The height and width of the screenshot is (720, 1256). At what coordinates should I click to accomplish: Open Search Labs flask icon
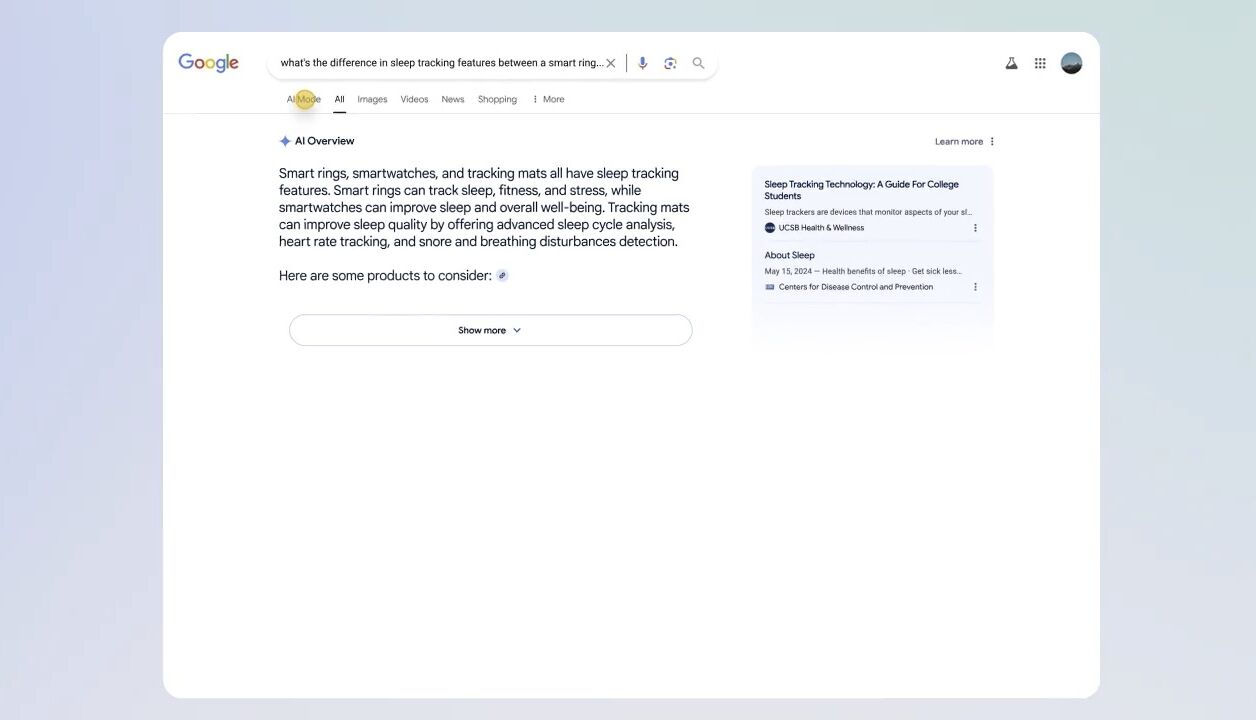click(x=1011, y=63)
